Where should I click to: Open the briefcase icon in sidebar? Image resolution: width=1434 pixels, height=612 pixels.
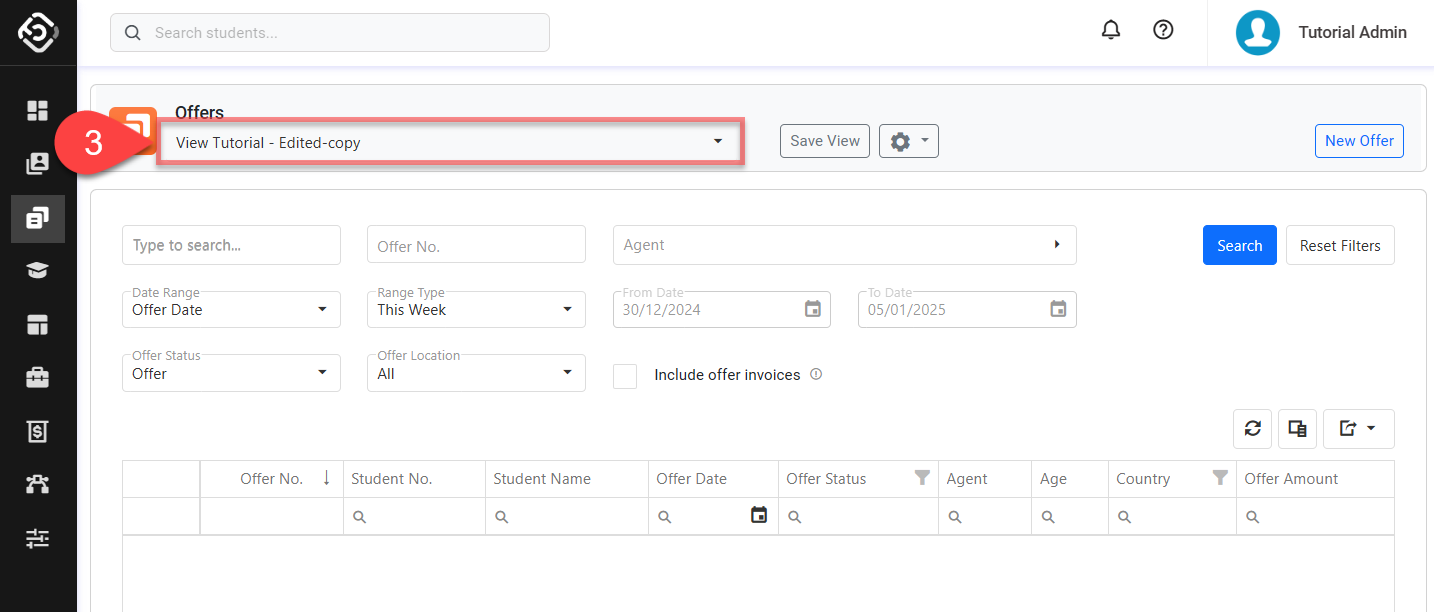(x=38, y=378)
